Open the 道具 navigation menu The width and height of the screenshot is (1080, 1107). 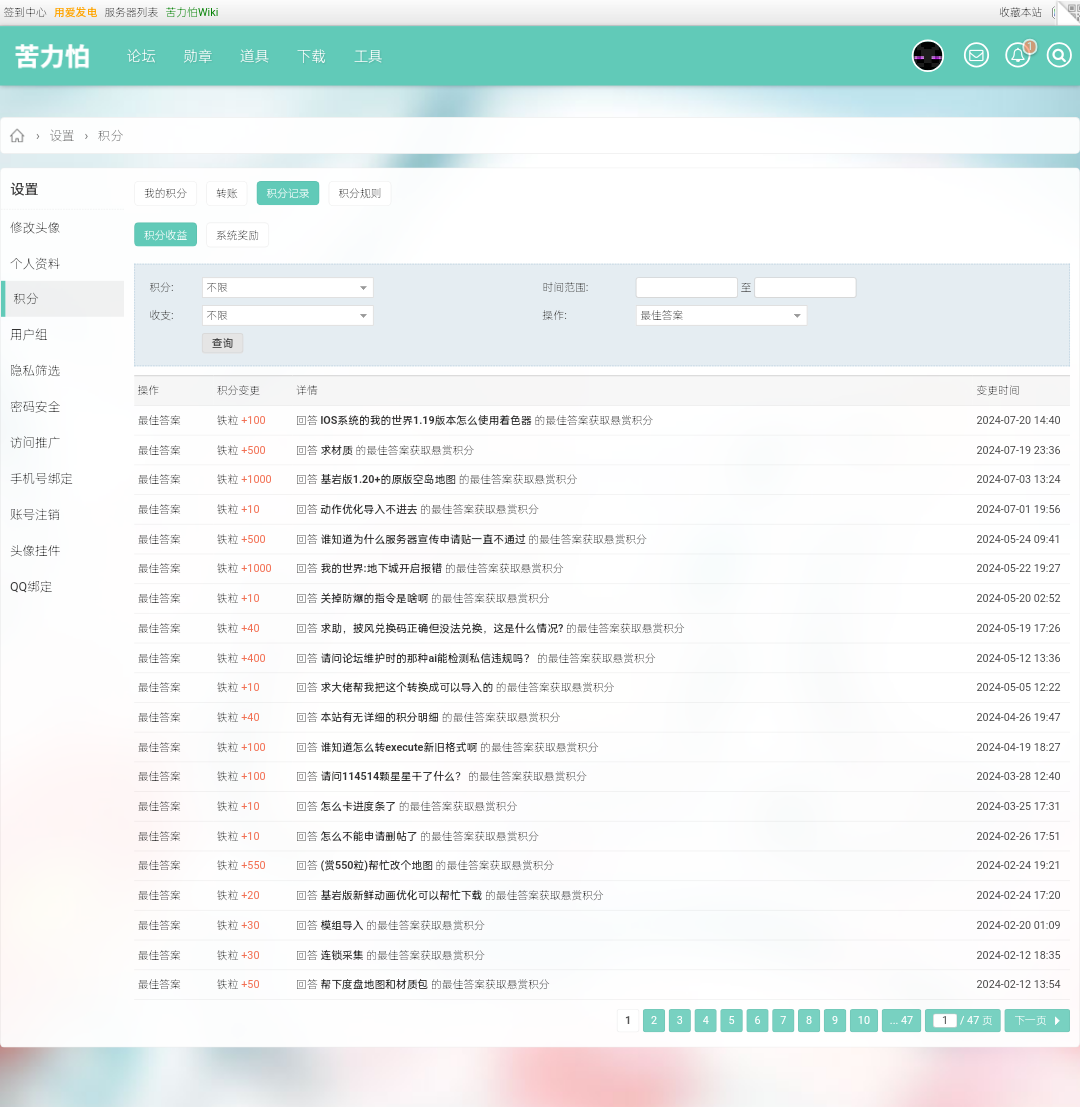tap(254, 56)
